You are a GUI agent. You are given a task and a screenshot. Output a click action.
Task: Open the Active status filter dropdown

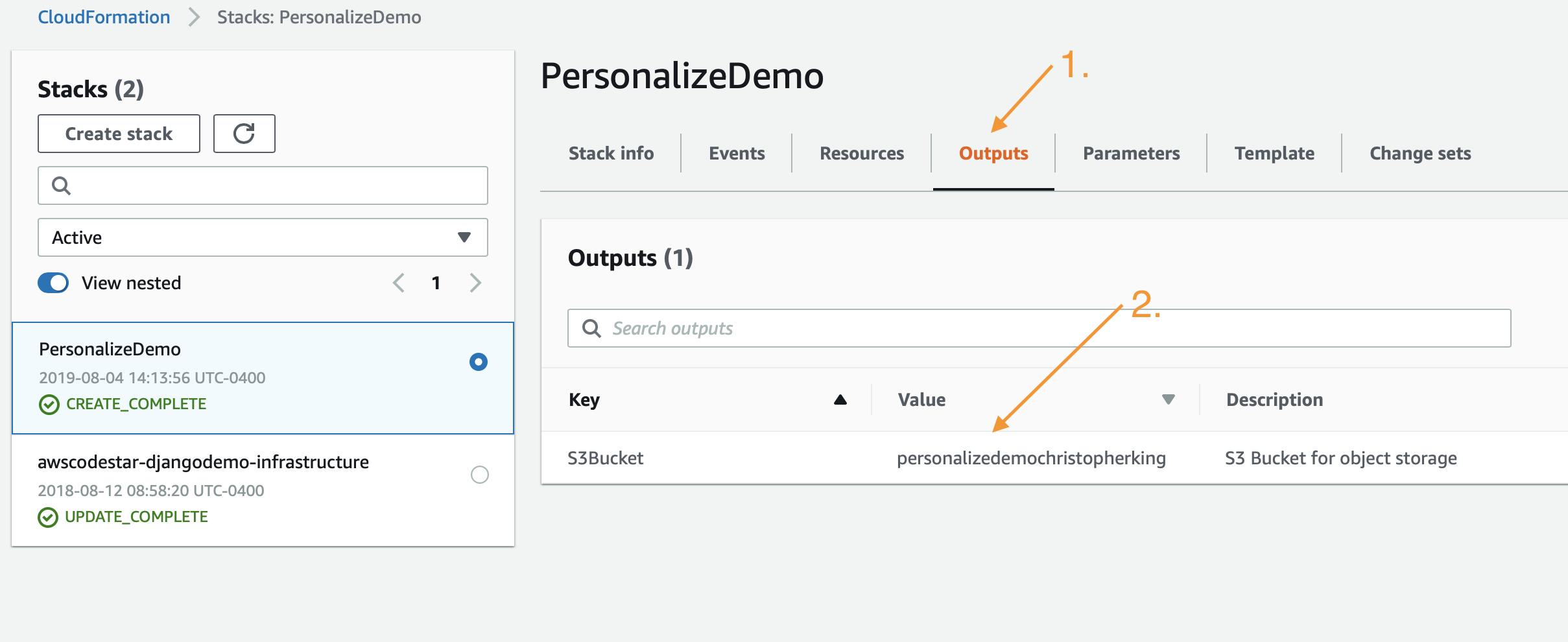[263, 237]
